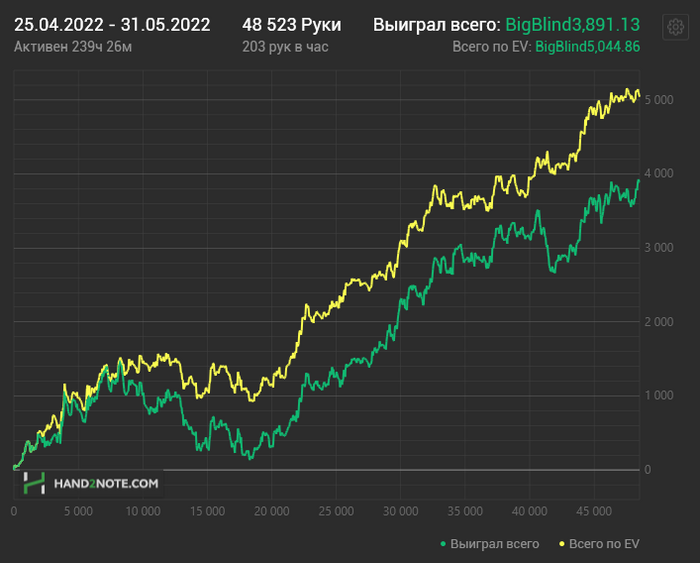
Task: Click the 'Всего по EV:' header label
Action: coord(492,46)
